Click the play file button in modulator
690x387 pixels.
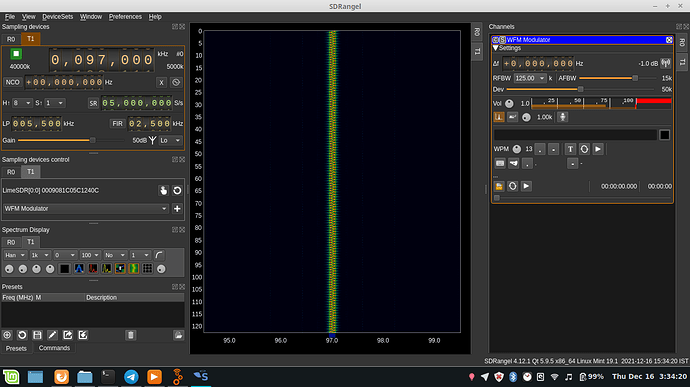pos(526,186)
